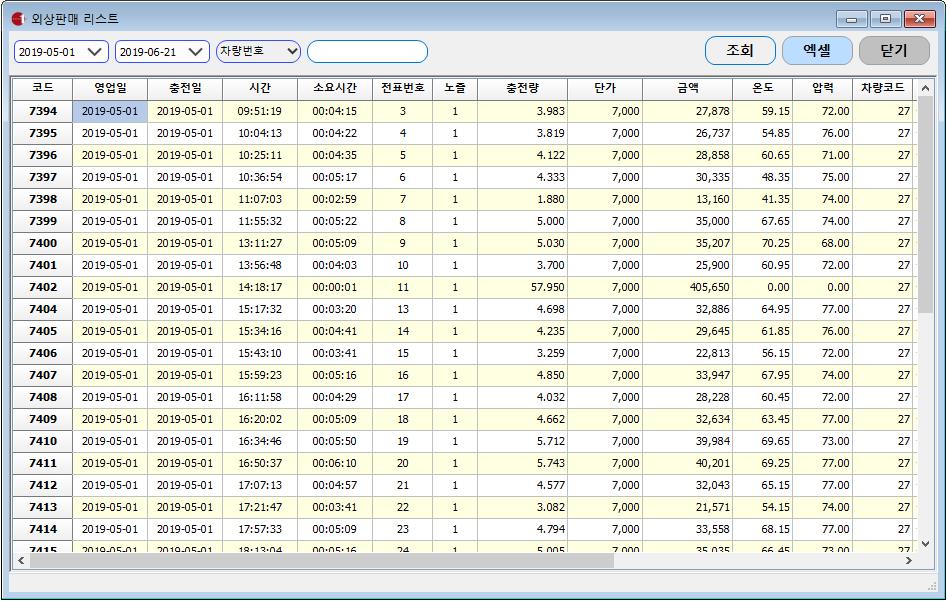
Task: Select row code 7394
Action: click(43, 111)
